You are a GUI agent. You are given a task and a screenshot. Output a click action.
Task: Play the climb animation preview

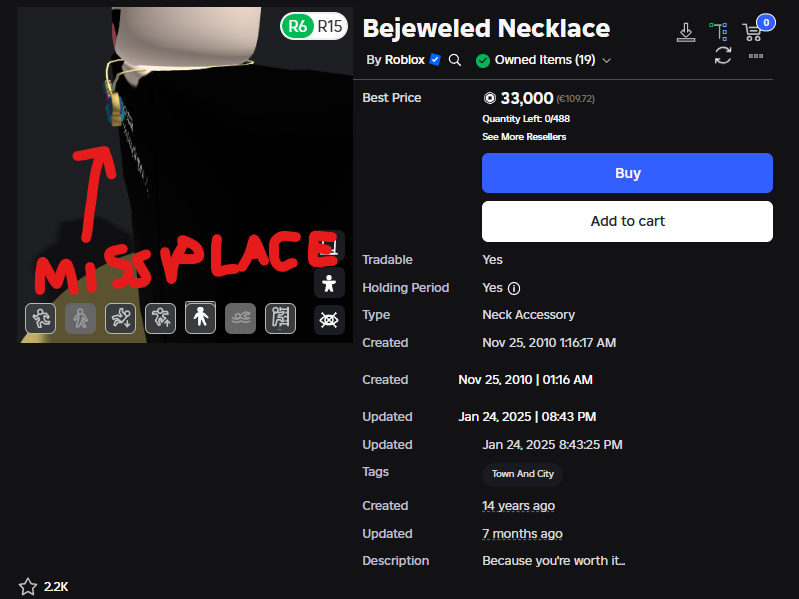tap(280, 318)
